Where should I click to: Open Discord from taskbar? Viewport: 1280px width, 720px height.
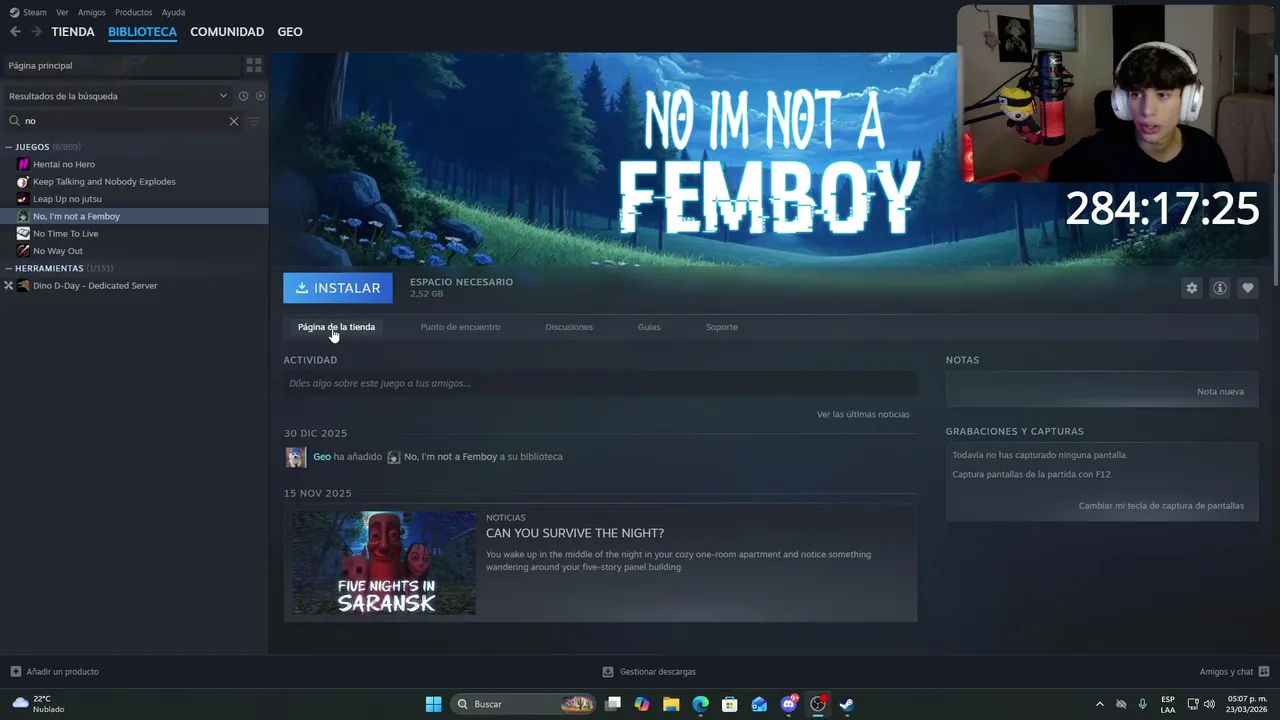789,704
